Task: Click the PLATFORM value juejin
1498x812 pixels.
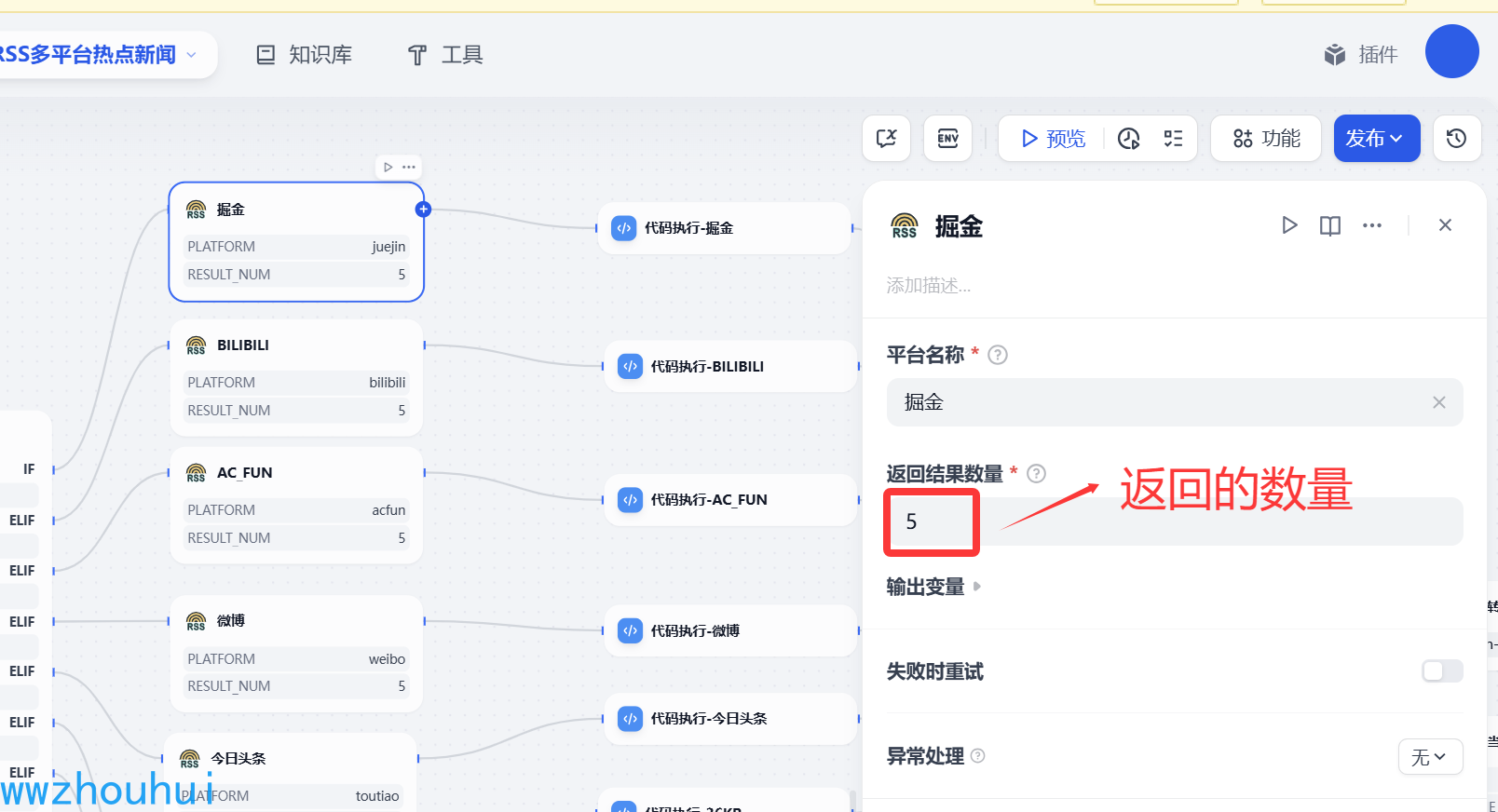Action: (x=388, y=247)
